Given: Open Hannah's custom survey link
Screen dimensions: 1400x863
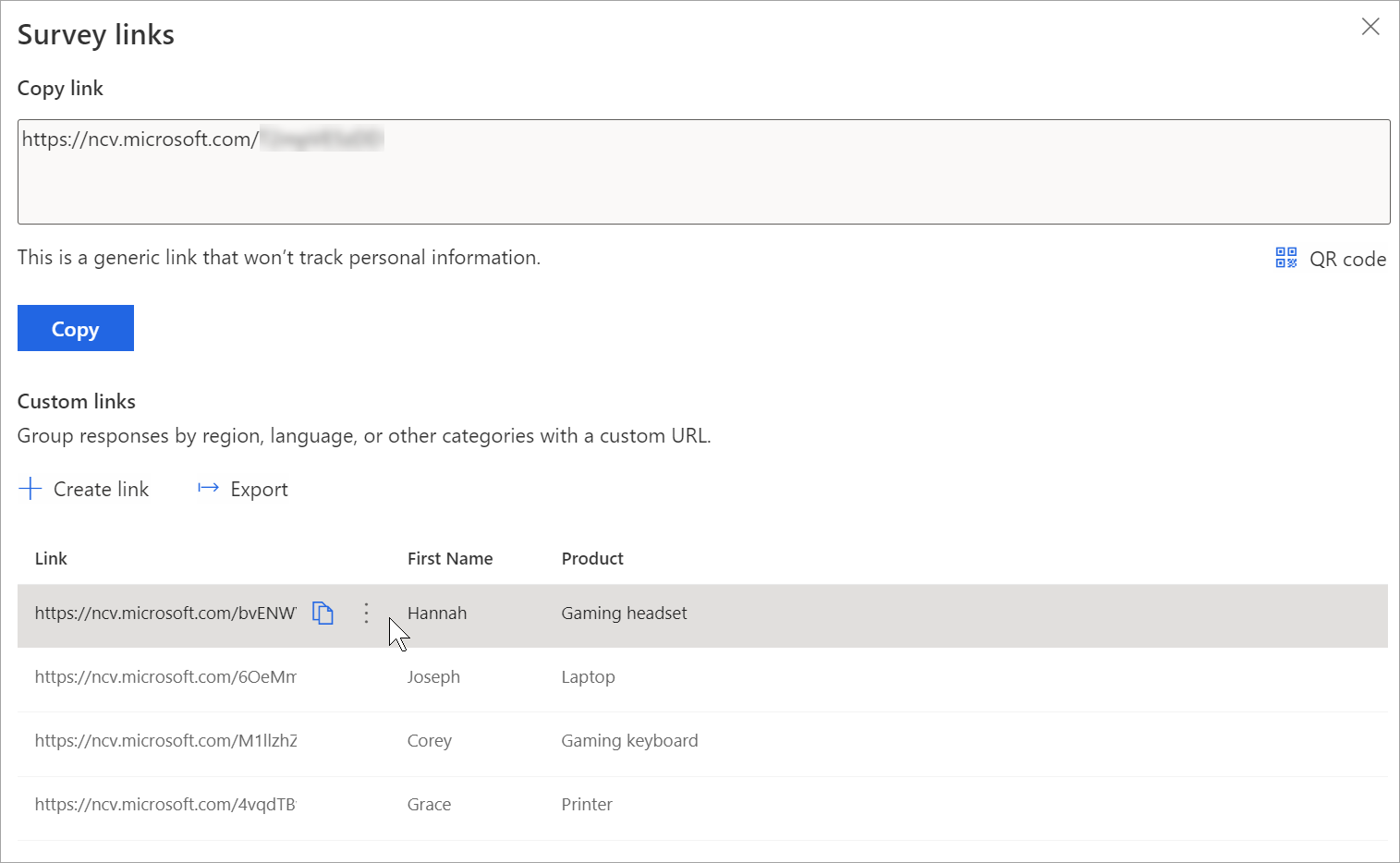Looking at the screenshot, I should 164,613.
